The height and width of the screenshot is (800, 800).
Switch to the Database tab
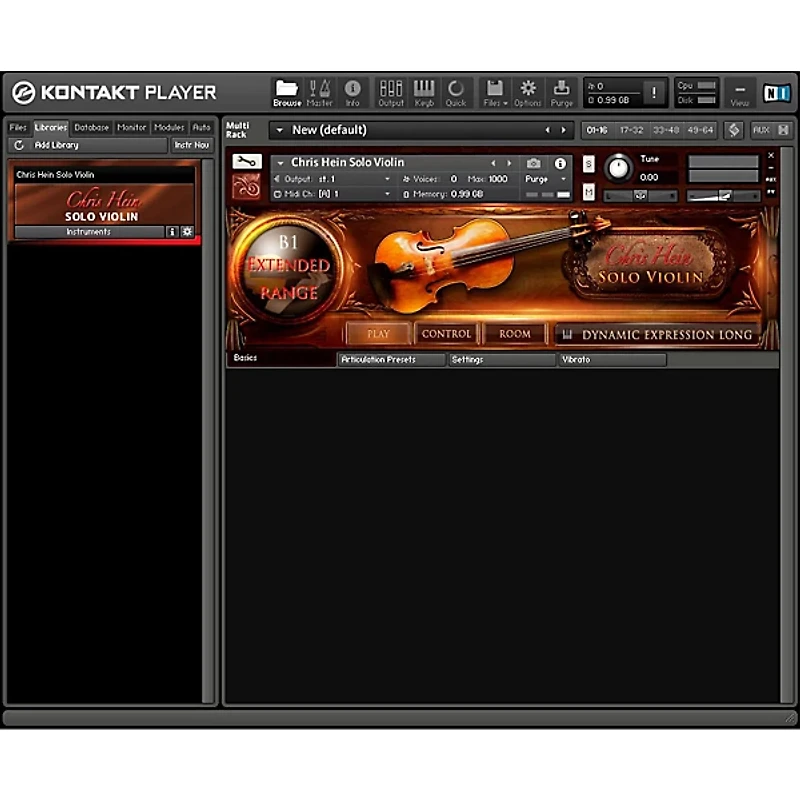[x=92, y=128]
